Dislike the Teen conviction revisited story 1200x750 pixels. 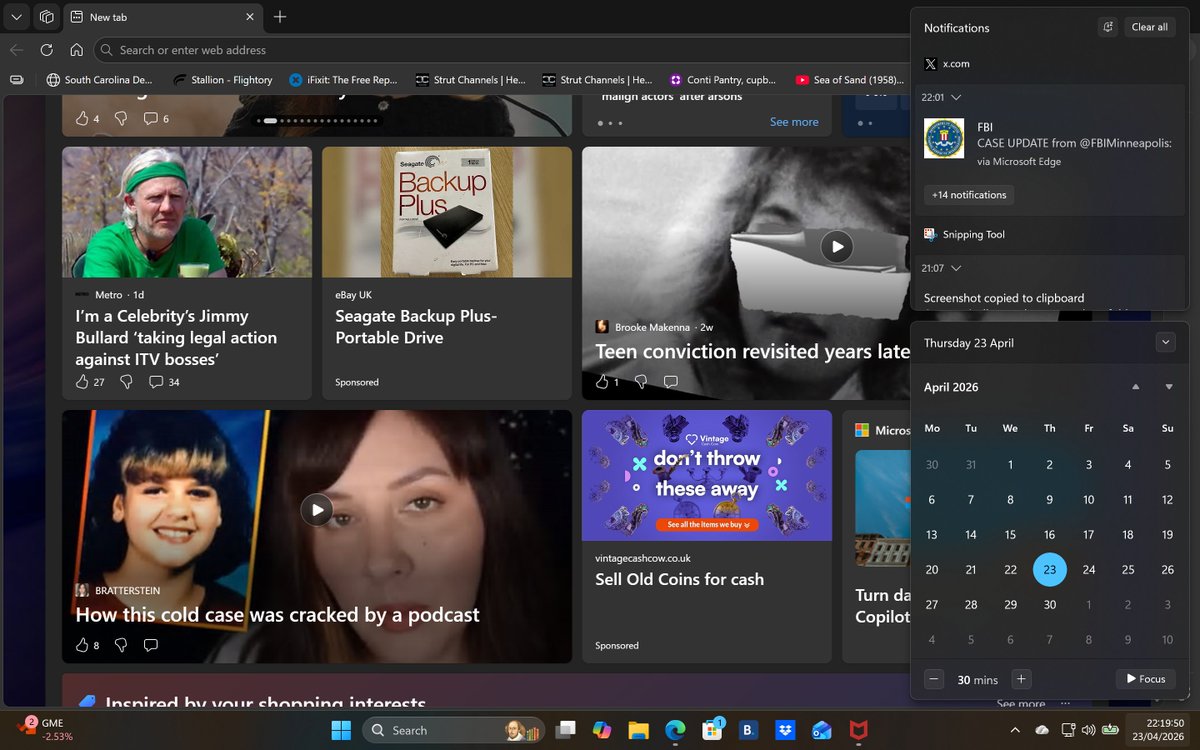(x=641, y=382)
